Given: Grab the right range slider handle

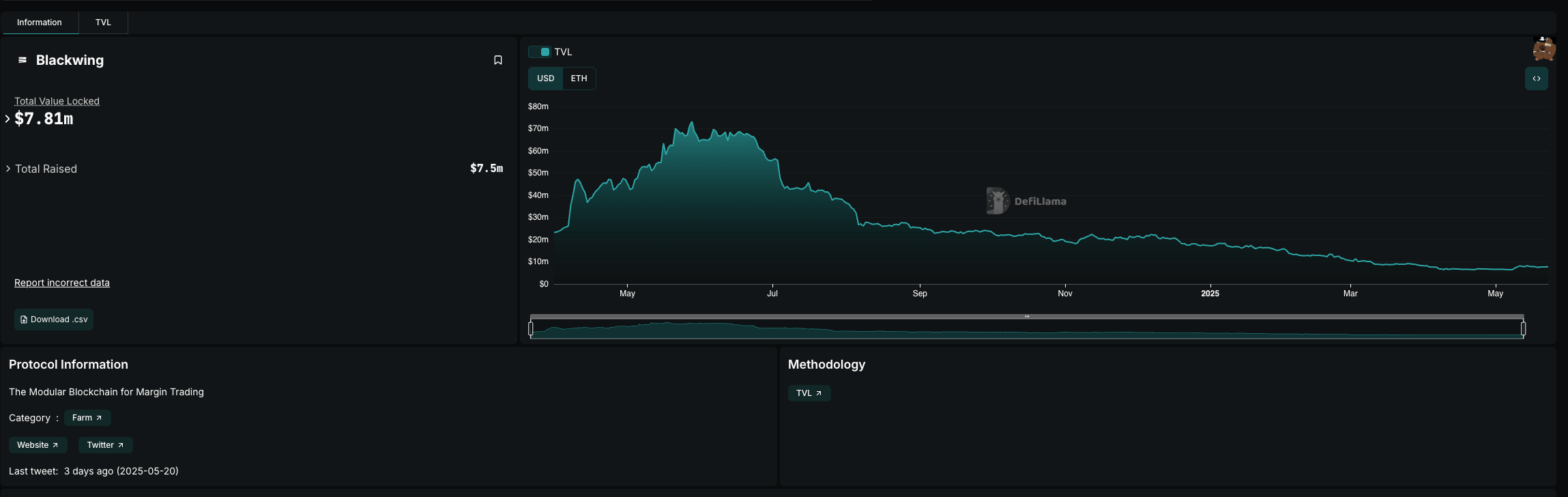Looking at the screenshot, I should click(x=1524, y=329).
